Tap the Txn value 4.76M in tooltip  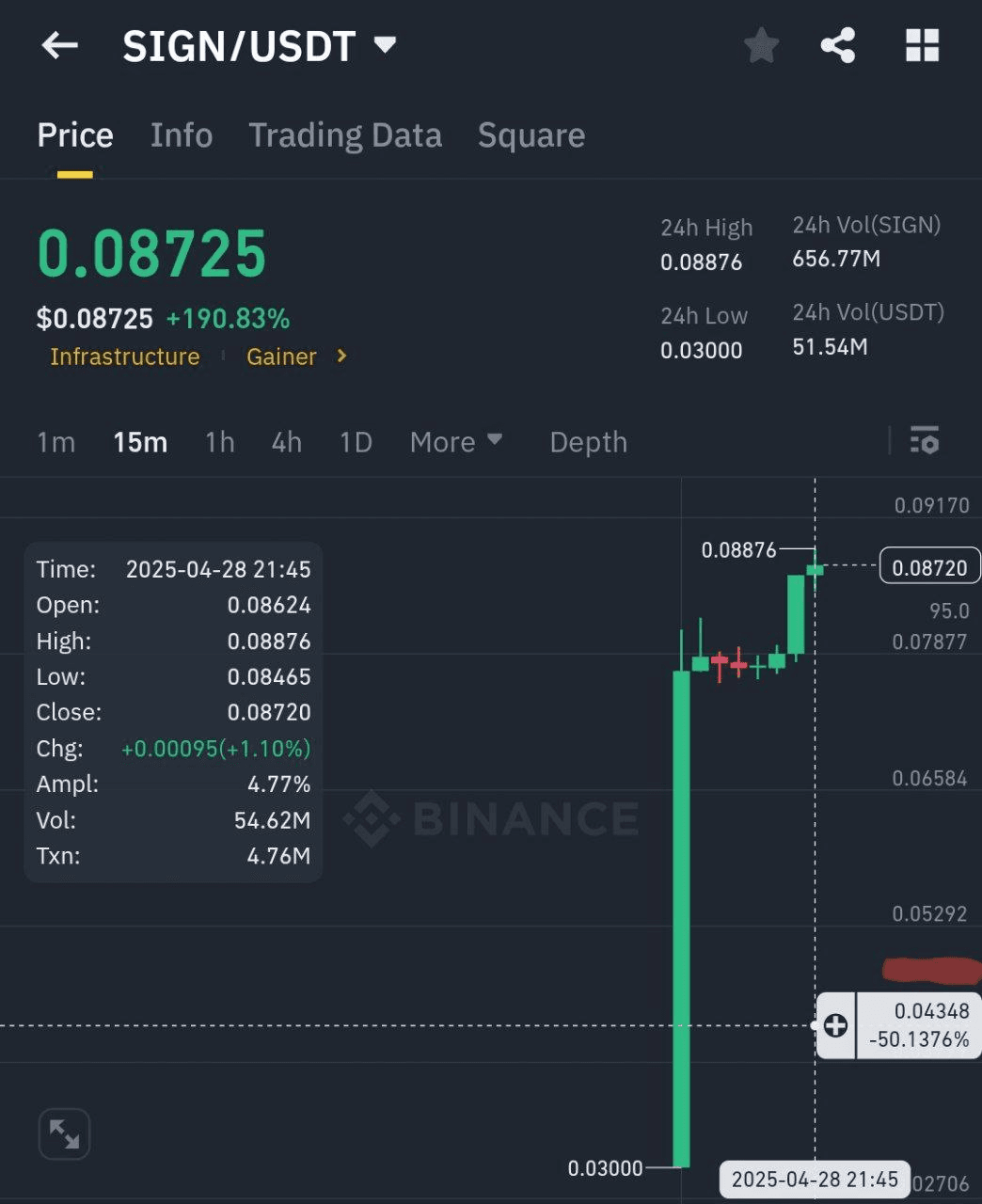[278, 856]
